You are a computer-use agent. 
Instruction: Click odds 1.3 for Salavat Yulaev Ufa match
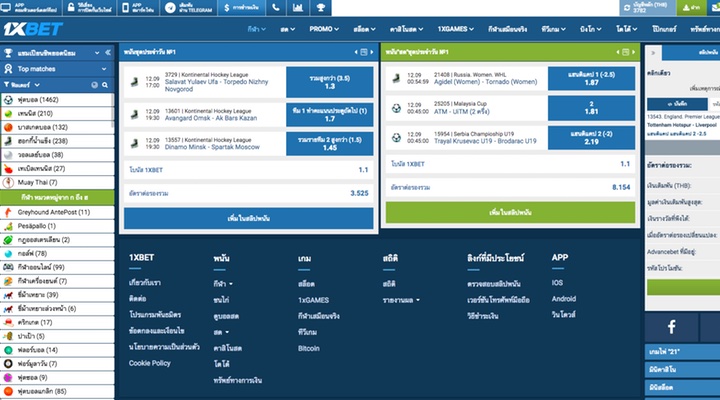(x=330, y=82)
